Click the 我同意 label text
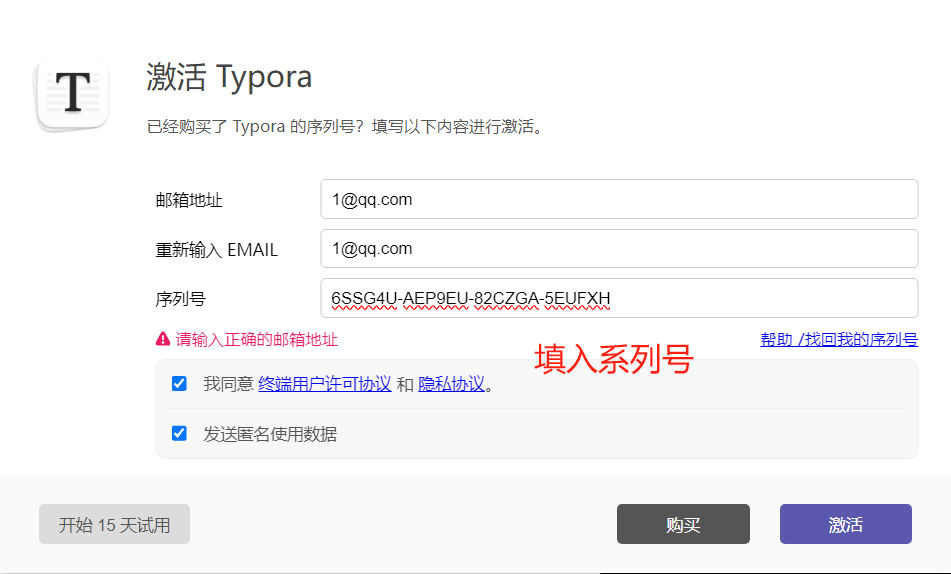Screen dimensions: 951x574 click(228, 384)
